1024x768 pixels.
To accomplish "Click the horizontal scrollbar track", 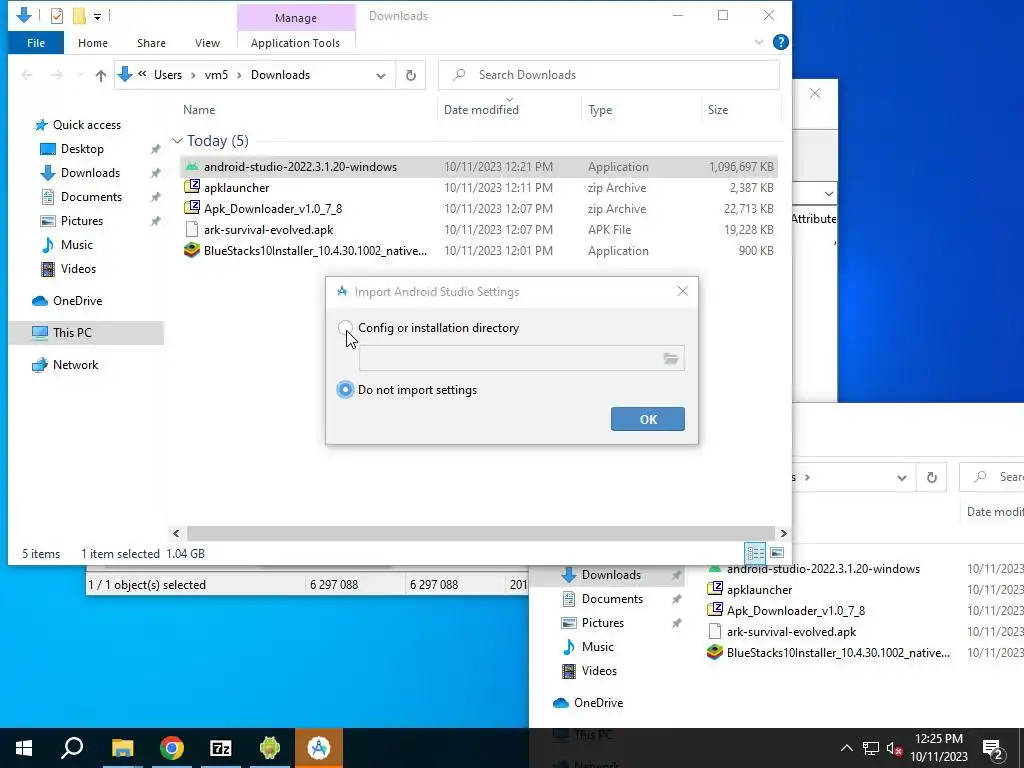I will point(481,534).
